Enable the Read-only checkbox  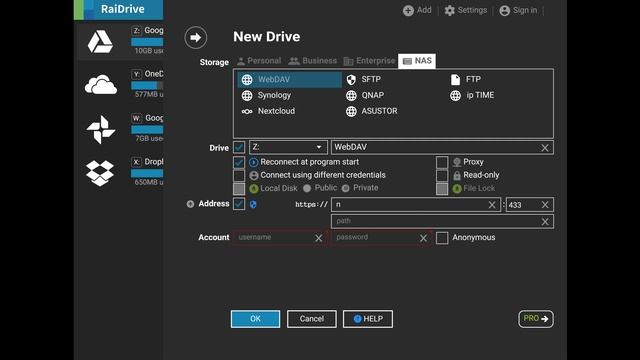(x=442, y=176)
